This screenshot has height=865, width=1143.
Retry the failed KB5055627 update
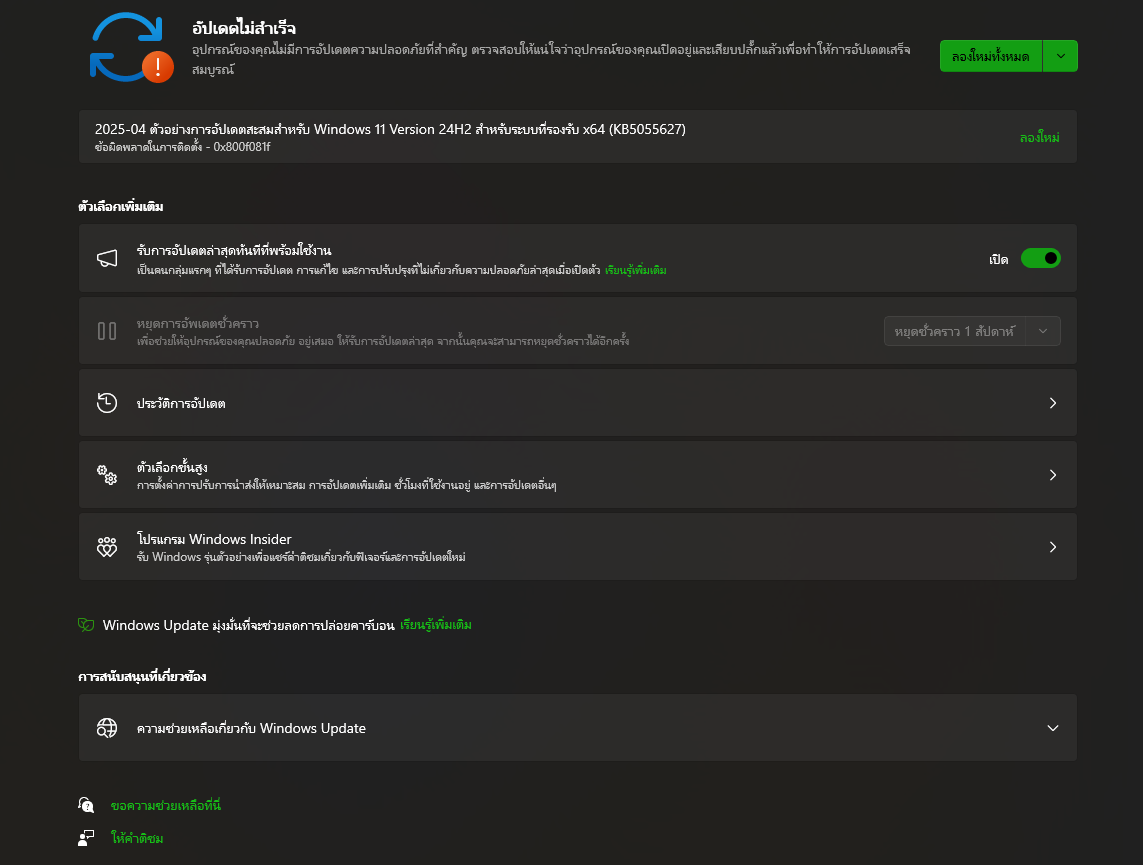click(1039, 137)
